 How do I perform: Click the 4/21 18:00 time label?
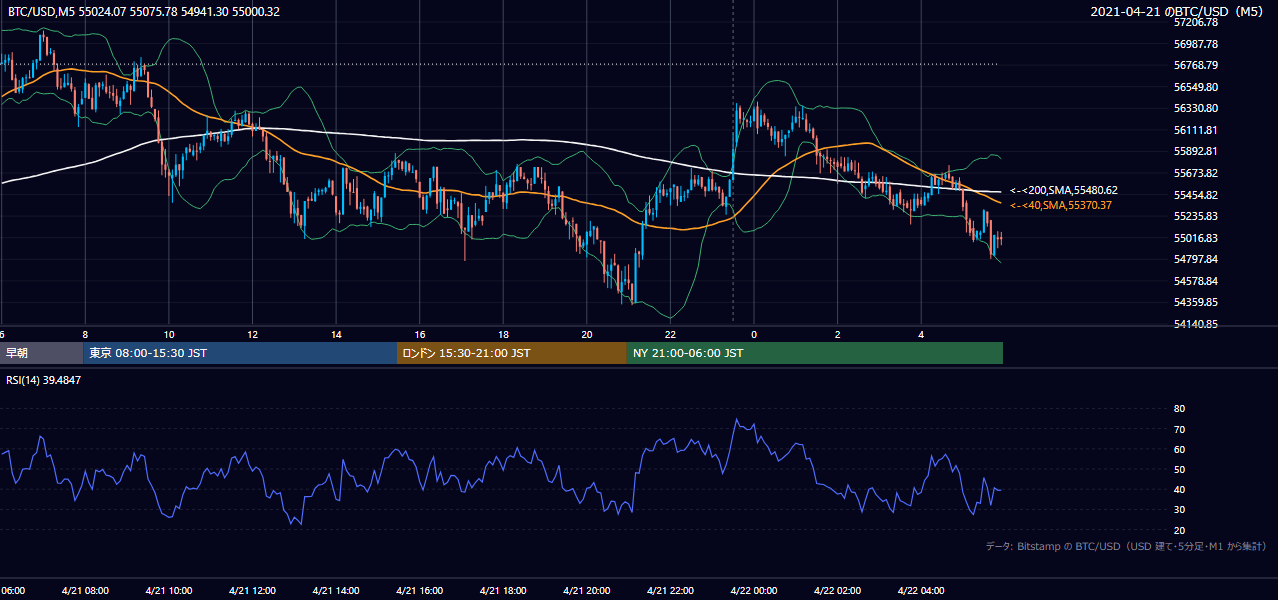click(503, 591)
